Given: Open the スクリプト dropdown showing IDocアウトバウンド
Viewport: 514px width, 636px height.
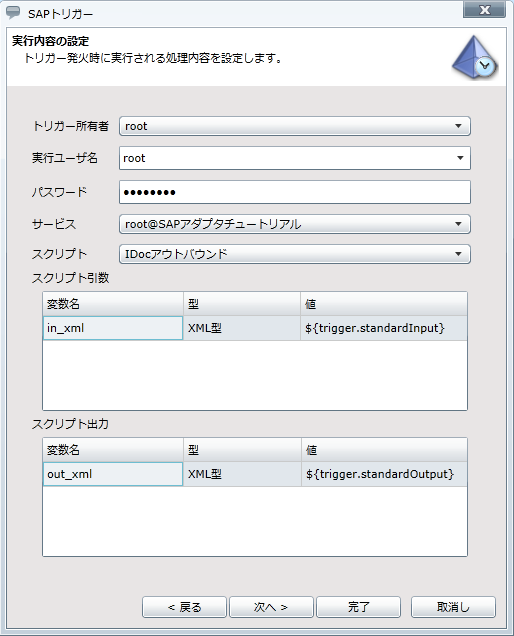Looking at the screenshot, I should pos(295,254).
